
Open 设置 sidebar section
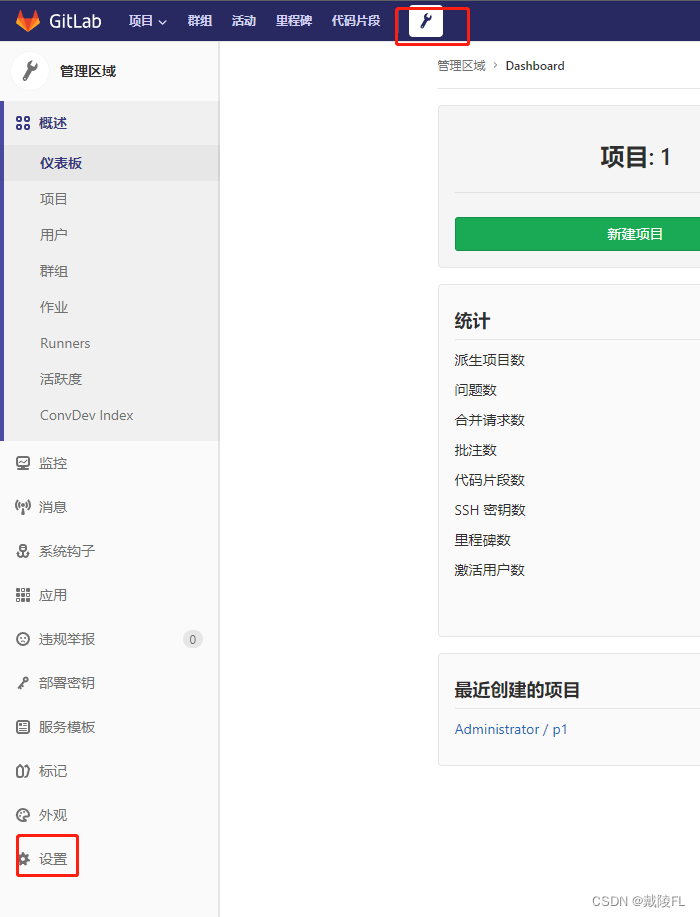click(53, 859)
